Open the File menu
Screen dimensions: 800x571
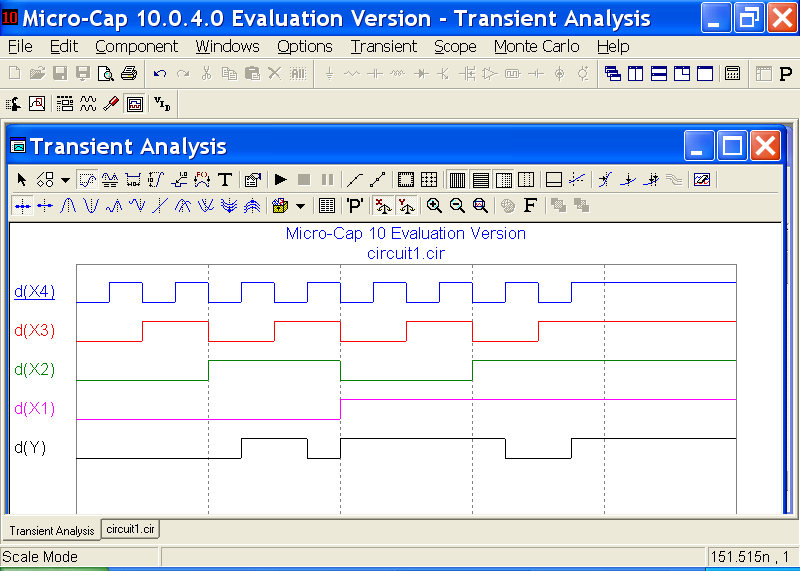pyautogui.click(x=20, y=46)
